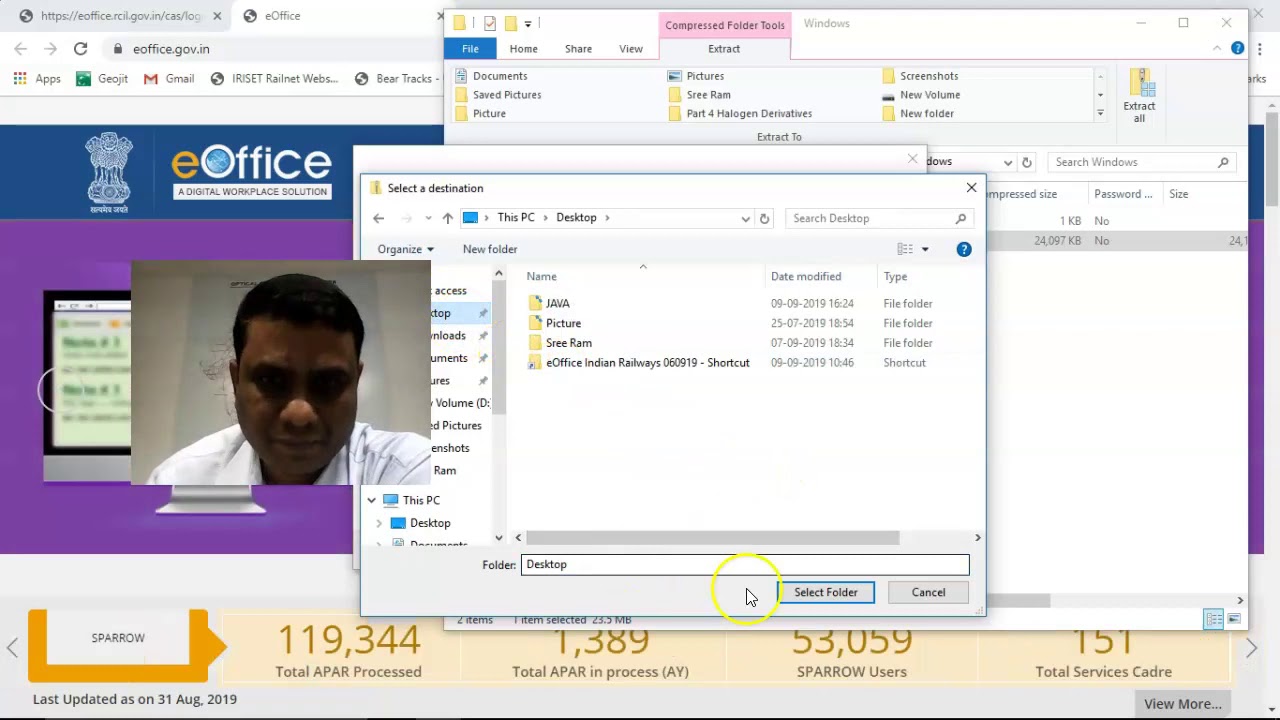1280x720 pixels.
Task: Switch Explorer to details view
Action: 1214,620
